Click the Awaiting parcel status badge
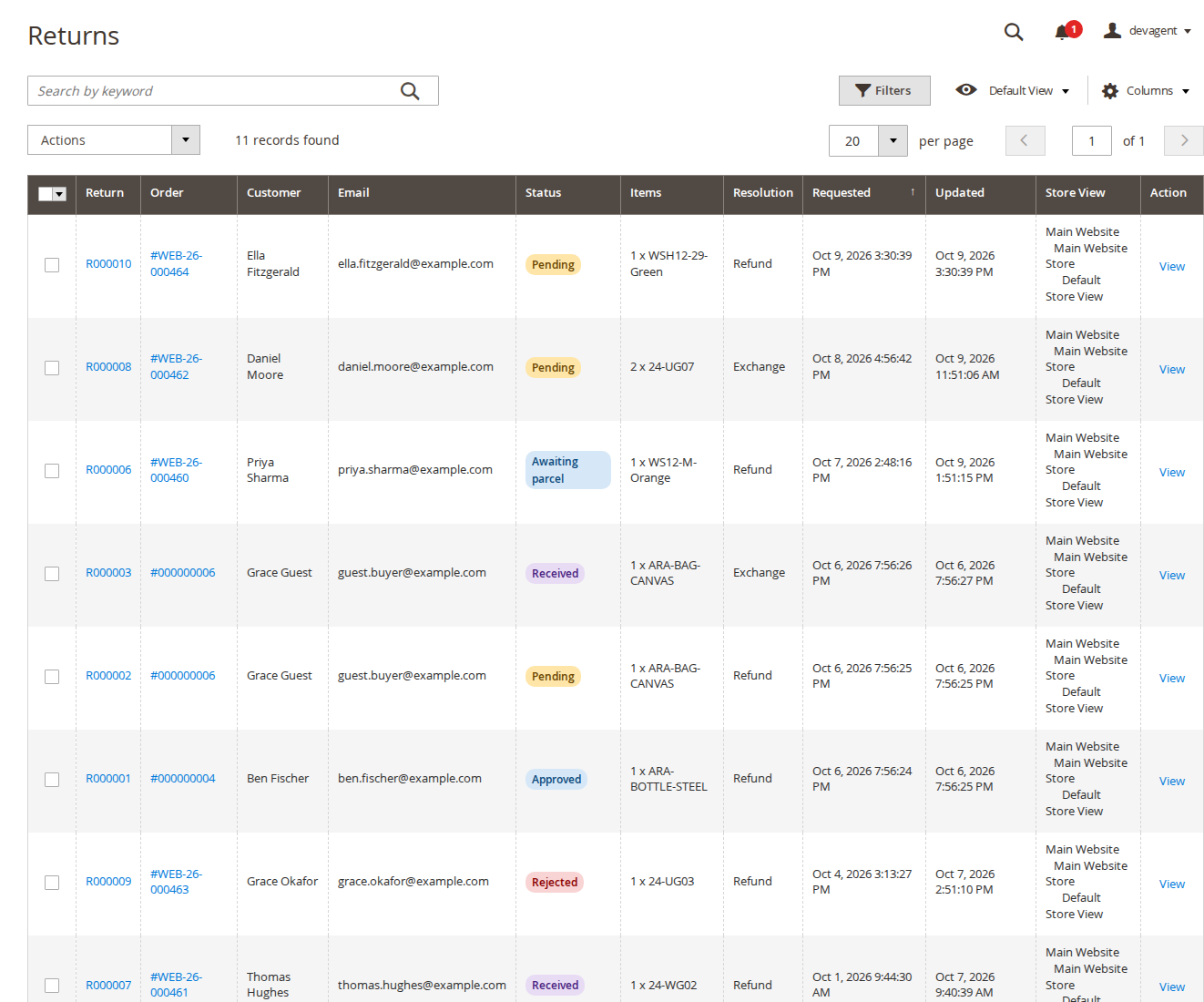This screenshot has width=1204, height=1002. coord(567,470)
